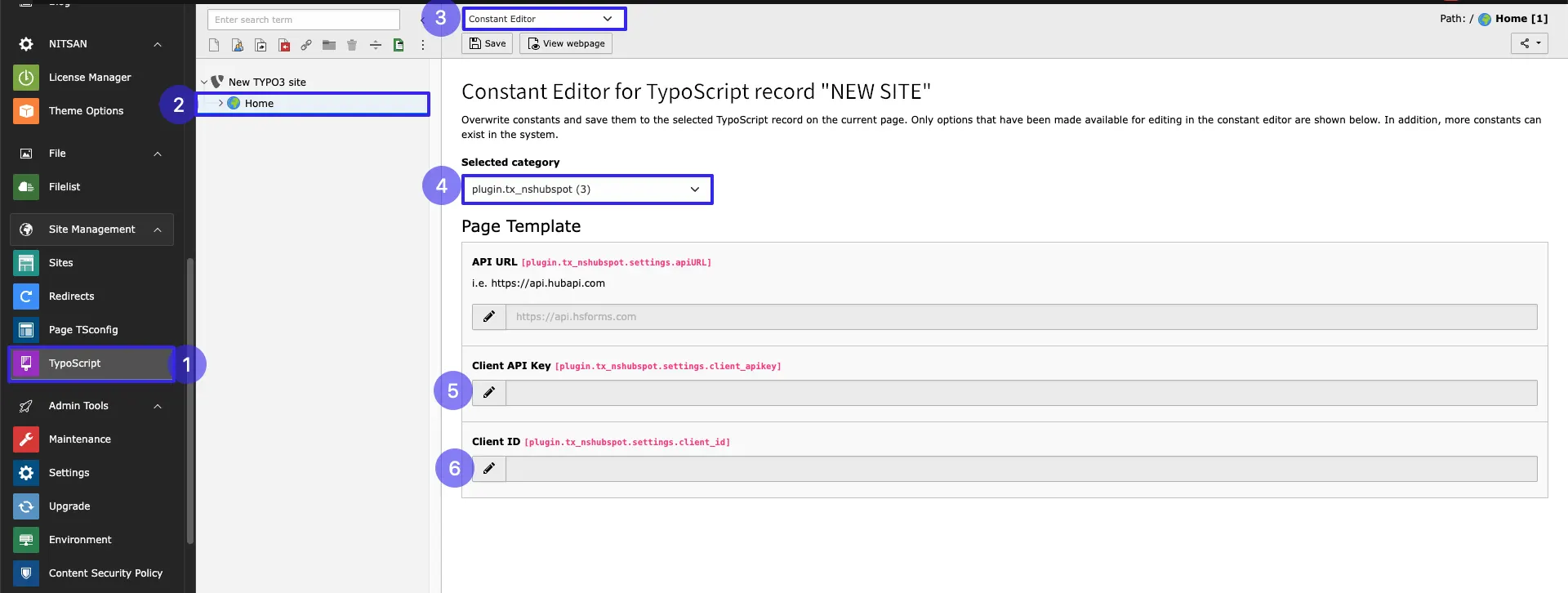
Task: Click the mount point page icon
Action: [x=284, y=46]
